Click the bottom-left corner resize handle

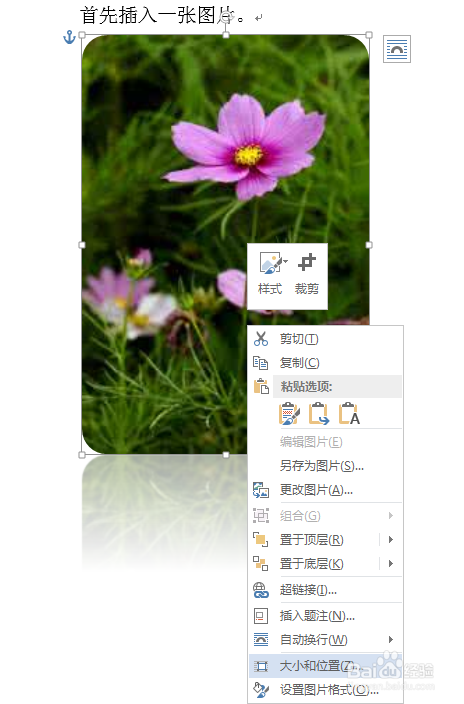tap(82, 455)
